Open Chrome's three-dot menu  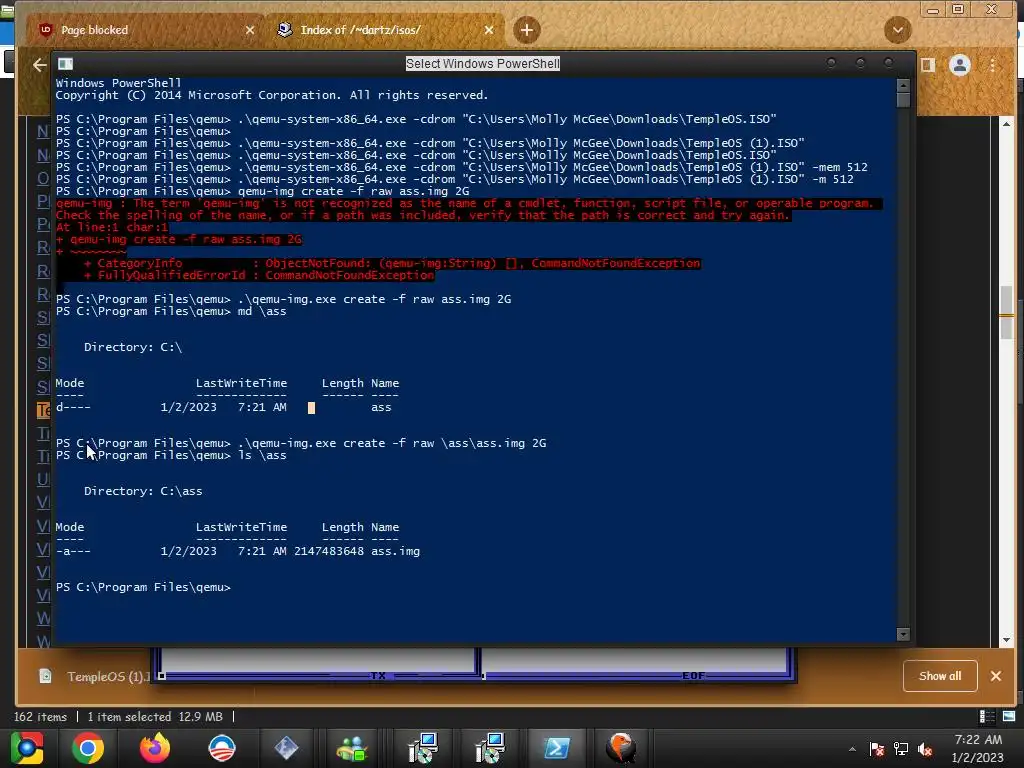(x=993, y=65)
